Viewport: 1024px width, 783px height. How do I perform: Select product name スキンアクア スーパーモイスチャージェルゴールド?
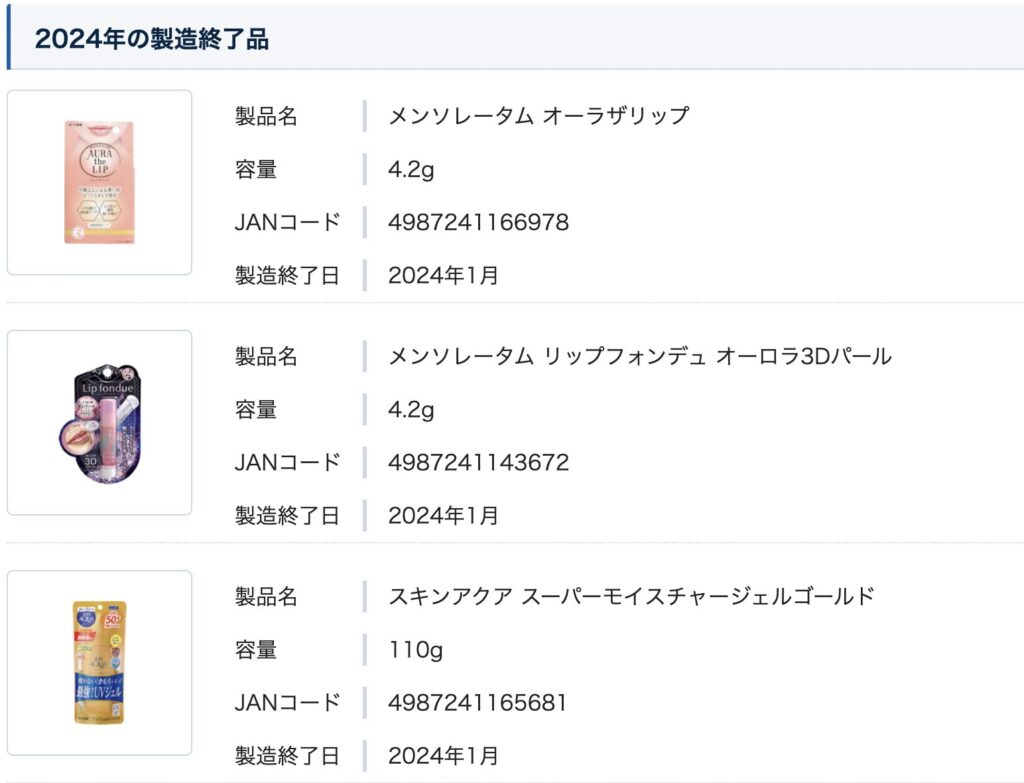coord(632,596)
